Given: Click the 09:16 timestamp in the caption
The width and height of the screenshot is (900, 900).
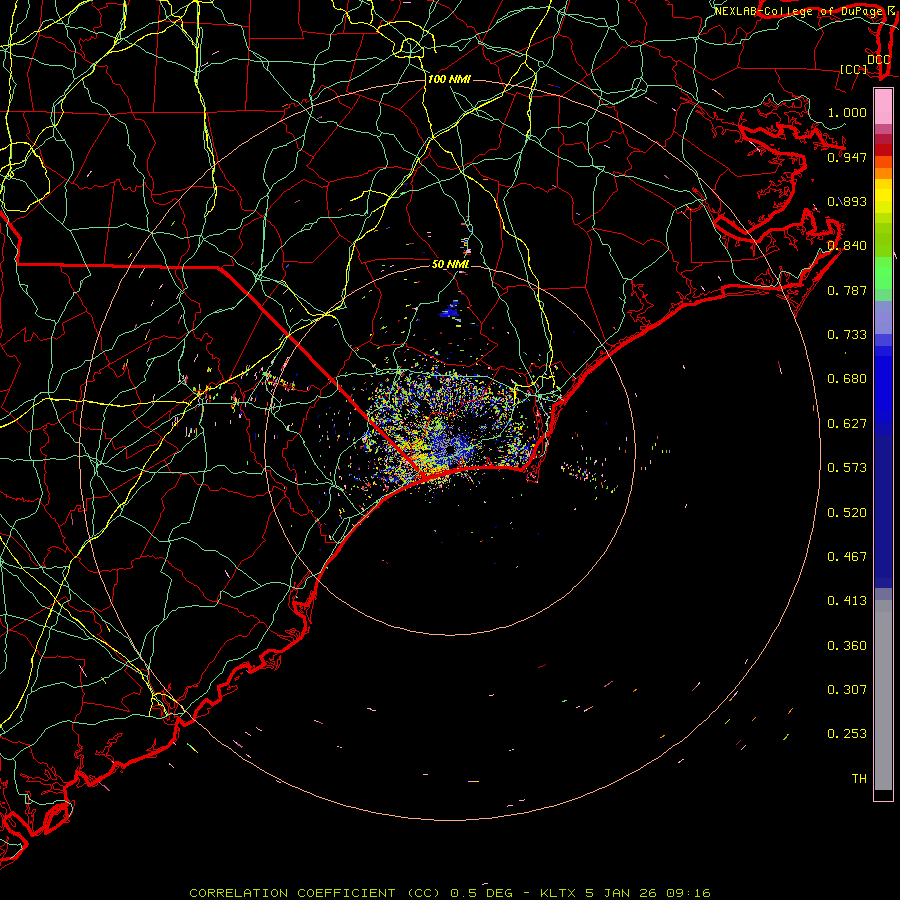Looking at the screenshot, I should coord(688,893).
